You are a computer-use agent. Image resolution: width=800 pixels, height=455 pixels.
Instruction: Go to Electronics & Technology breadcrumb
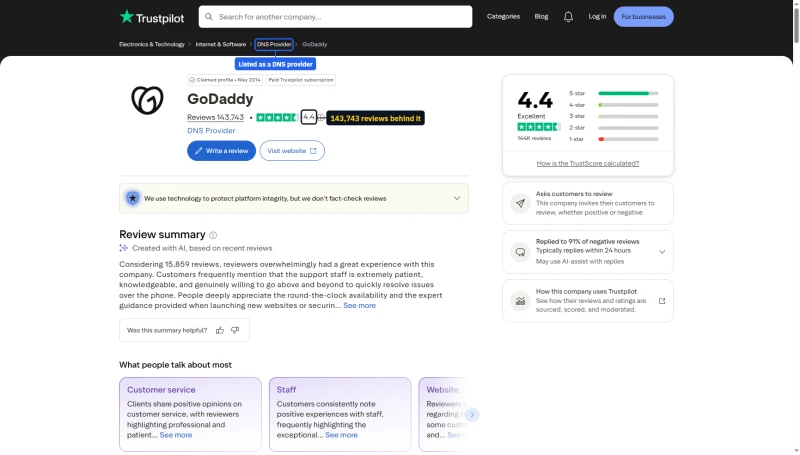(x=152, y=44)
